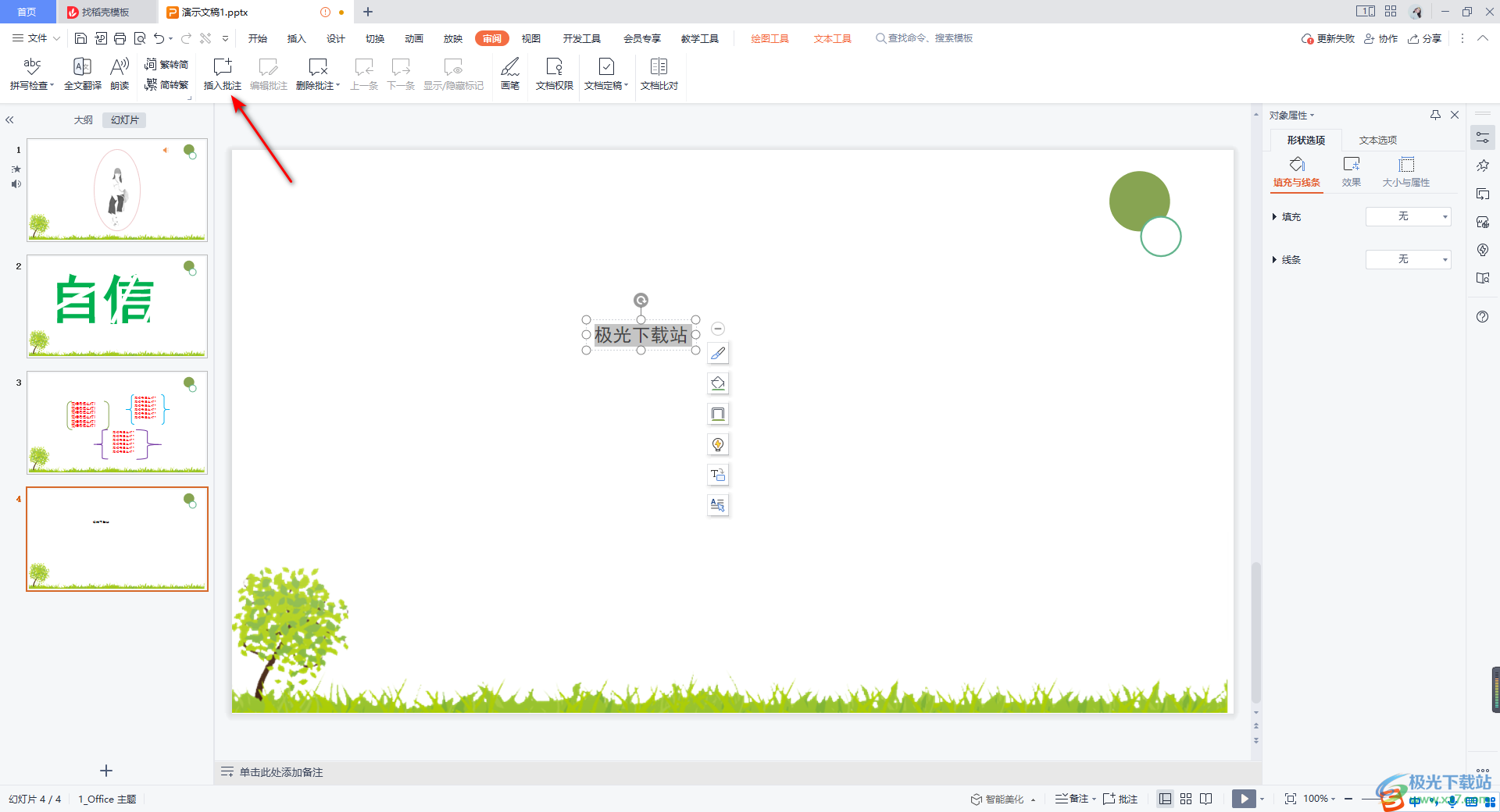
Task: Click the floating lightbulb idea icon
Action: pyautogui.click(x=718, y=444)
